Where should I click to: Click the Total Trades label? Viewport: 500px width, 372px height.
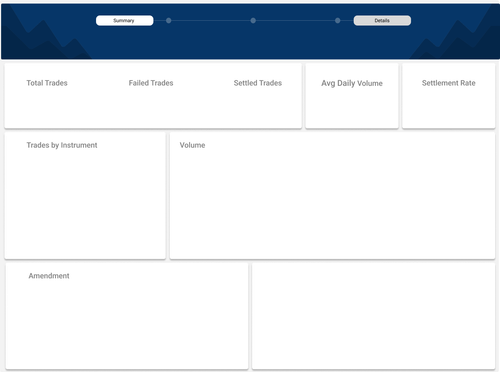(x=47, y=83)
